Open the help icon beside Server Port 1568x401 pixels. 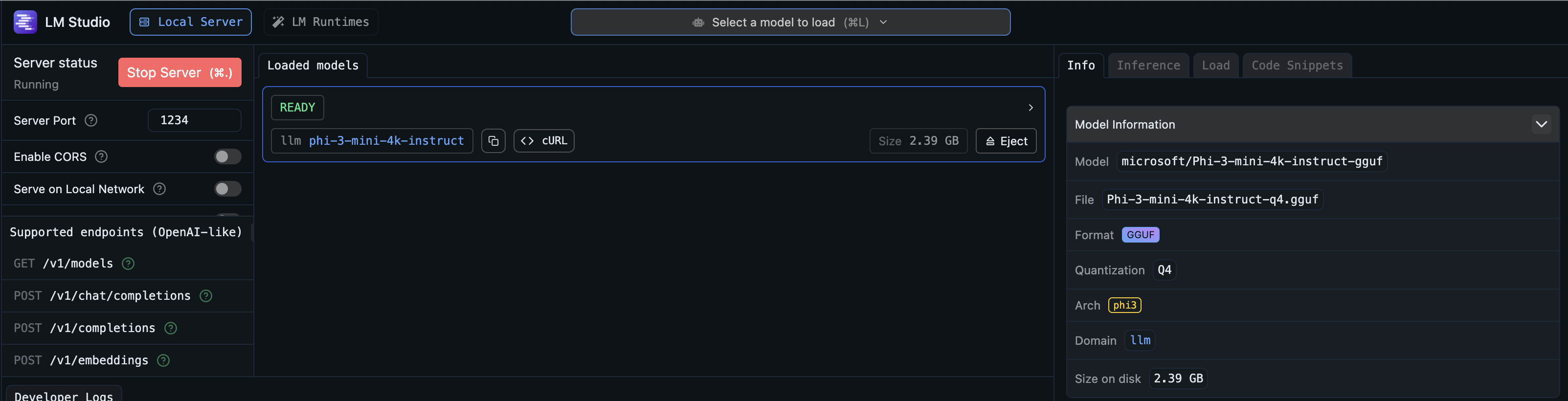[90, 120]
